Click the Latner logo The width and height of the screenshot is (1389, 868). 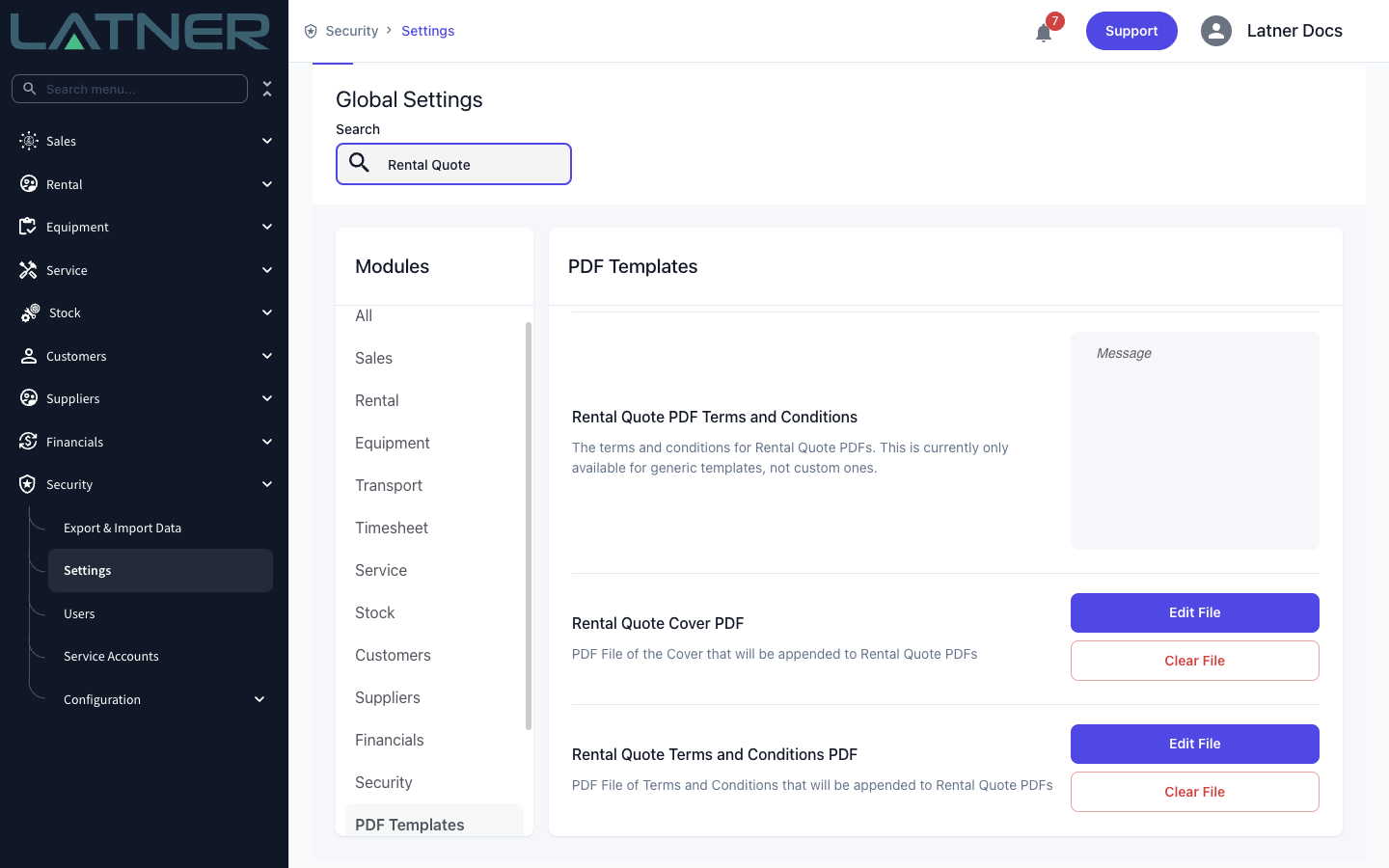[x=140, y=31]
